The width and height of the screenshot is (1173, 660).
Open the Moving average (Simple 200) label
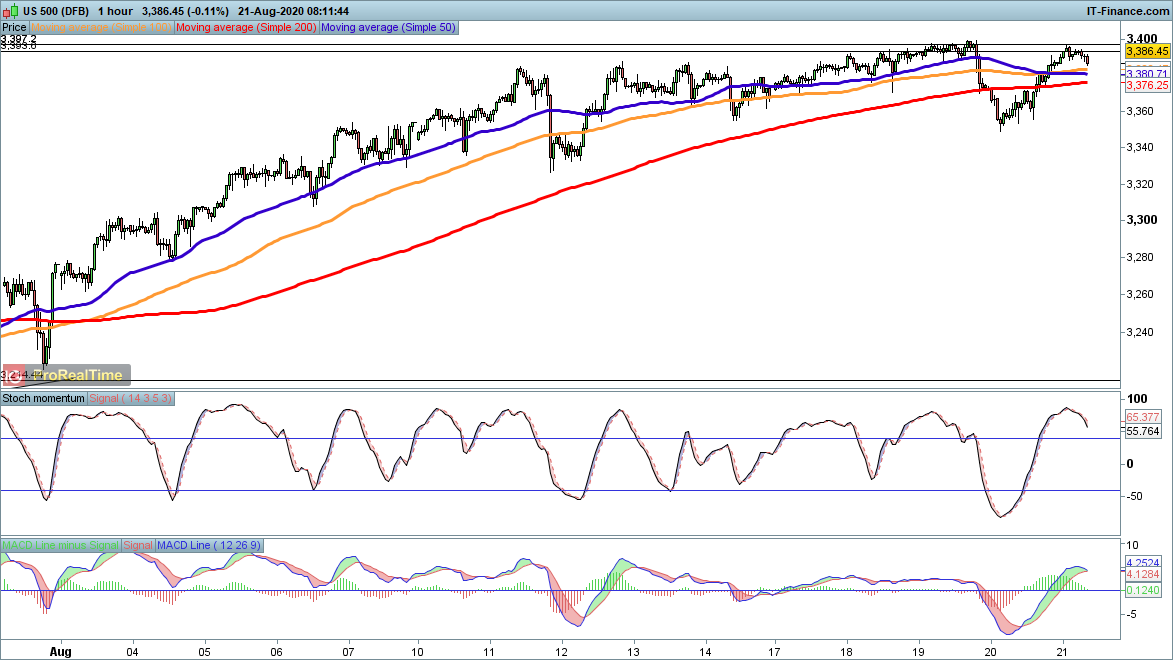click(x=246, y=28)
